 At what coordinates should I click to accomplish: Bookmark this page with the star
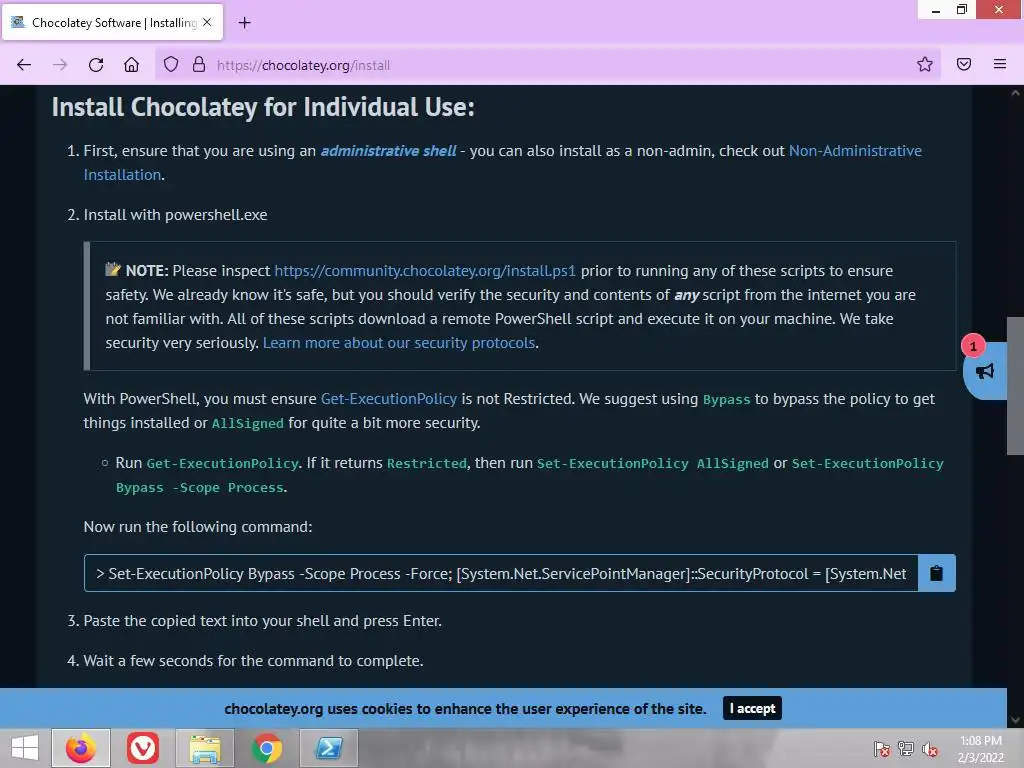pyautogui.click(x=924, y=64)
